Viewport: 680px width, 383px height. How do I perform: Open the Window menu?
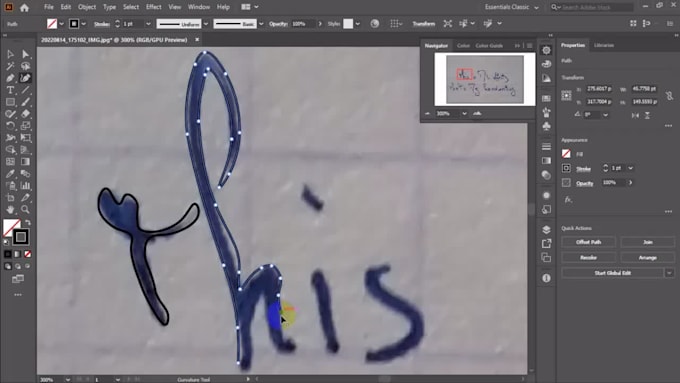tap(199, 7)
